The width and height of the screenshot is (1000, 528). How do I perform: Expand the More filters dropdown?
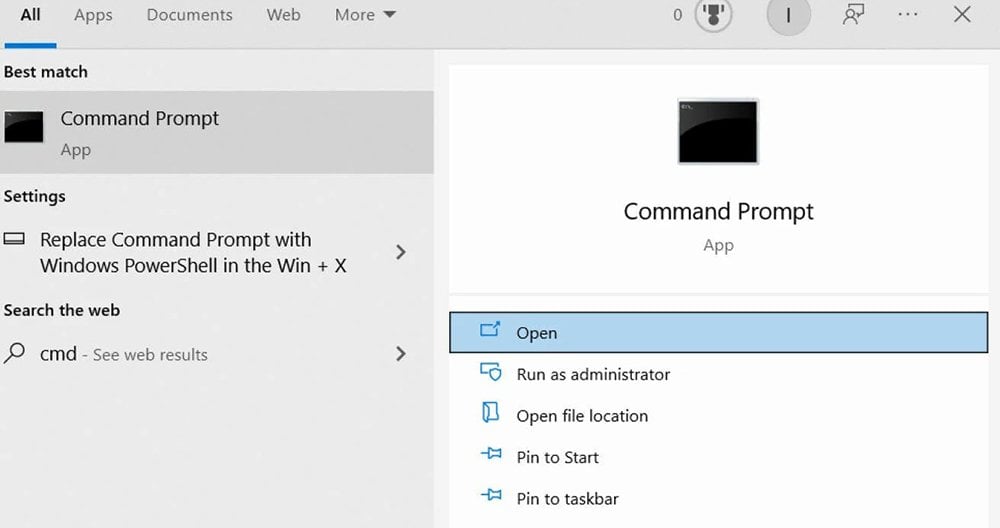pos(365,15)
